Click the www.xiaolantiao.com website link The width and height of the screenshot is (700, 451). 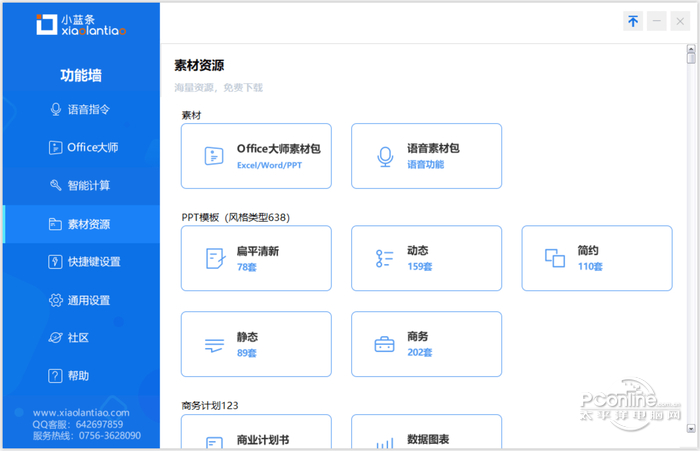coord(81,413)
